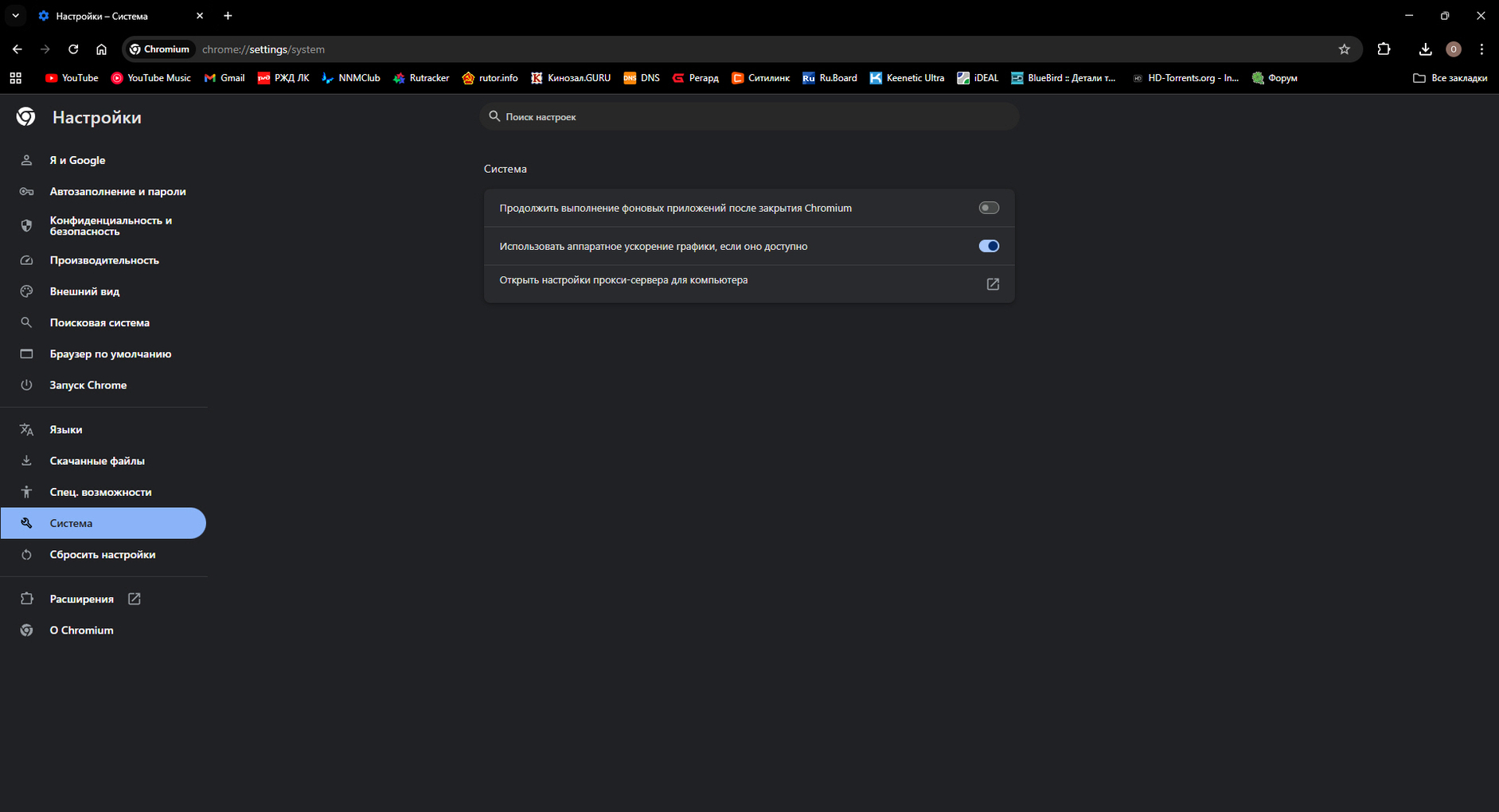This screenshot has height=812, width=1499.
Task: Open the YouTube bookmark
Action: click(x=72, y=78)
